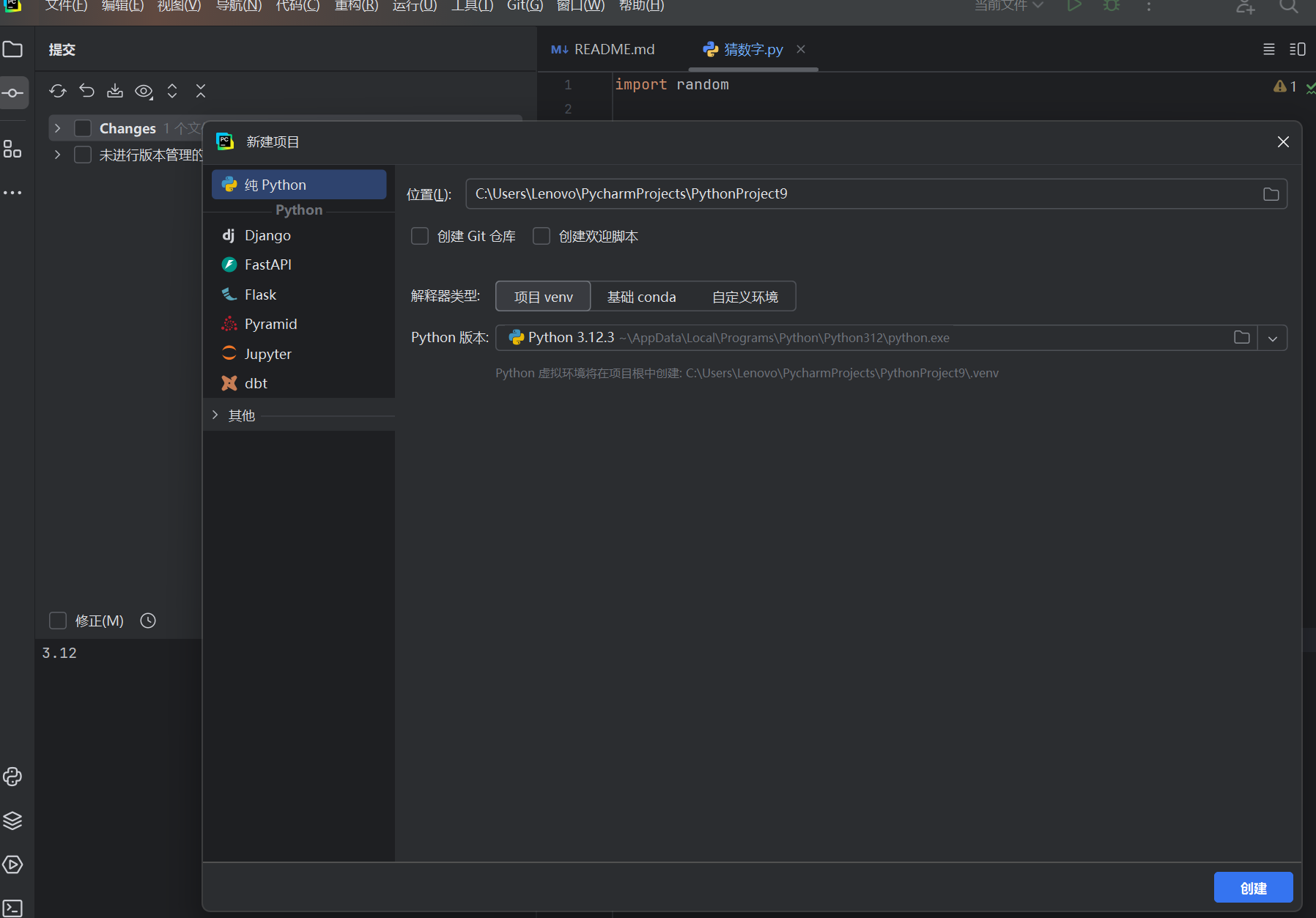Screen dimensions: 1316x918
Task: Open Search Everywhere magnifier
Action: point(1289,7)
